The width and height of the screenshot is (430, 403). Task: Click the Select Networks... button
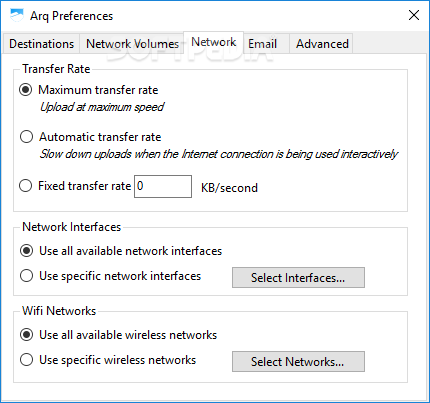coord(298,361)
